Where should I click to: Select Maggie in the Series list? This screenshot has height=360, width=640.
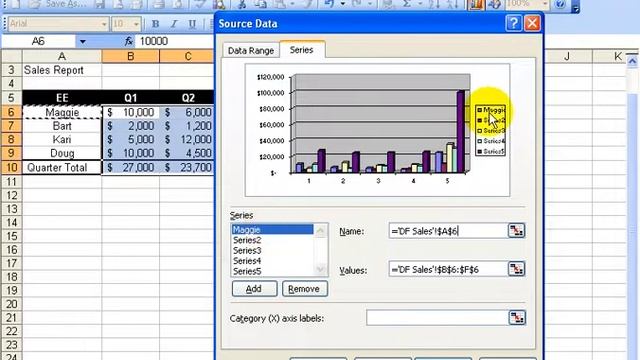click(x=272, y=229)
